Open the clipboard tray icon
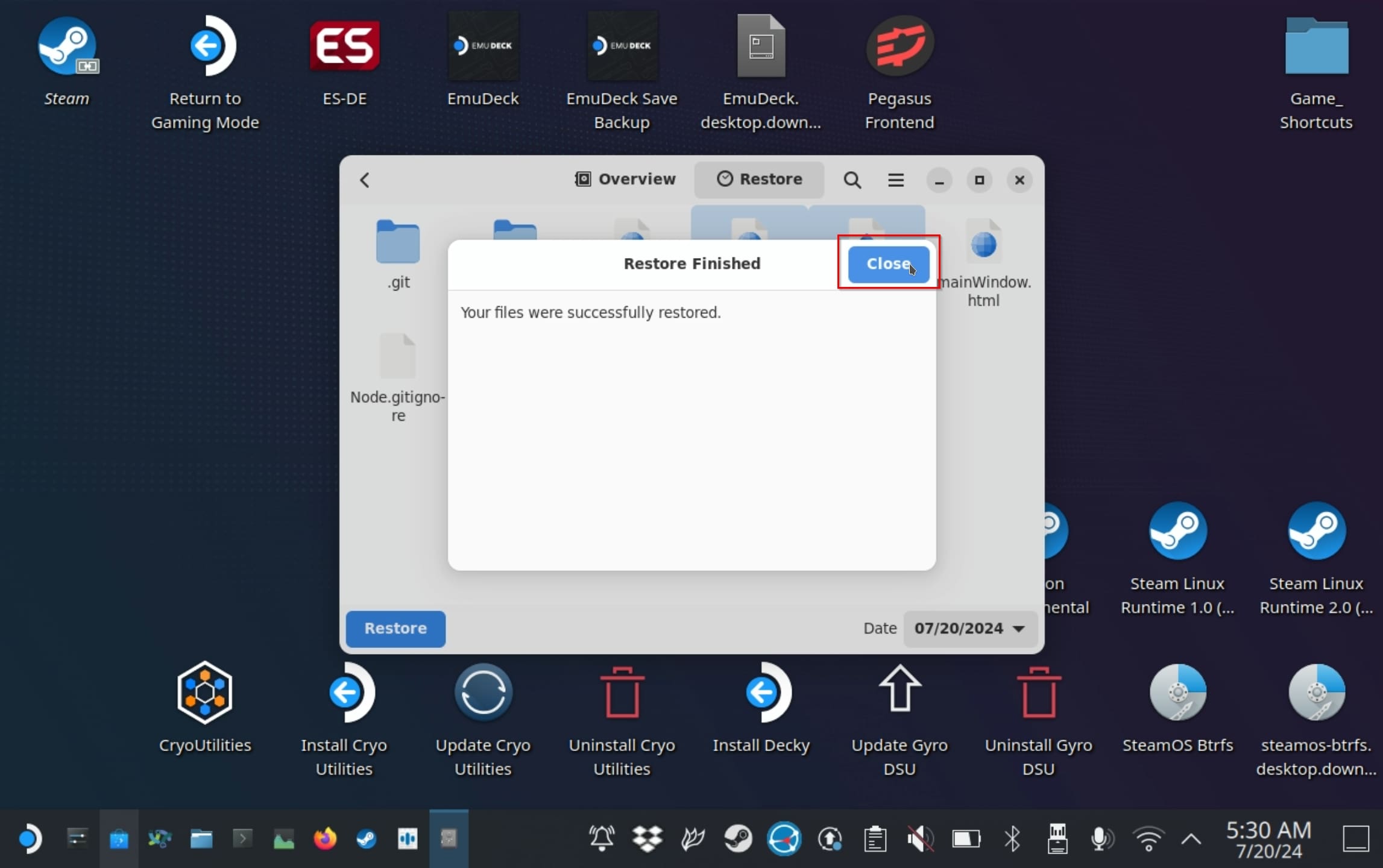Screen dimensions: 1383x868 [875, 838]
